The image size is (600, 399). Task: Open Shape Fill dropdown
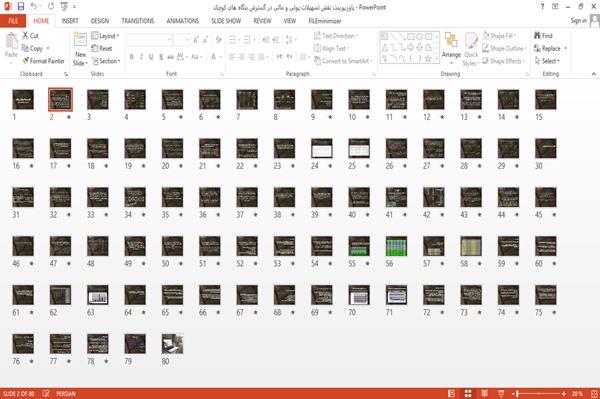coord(499,36)
